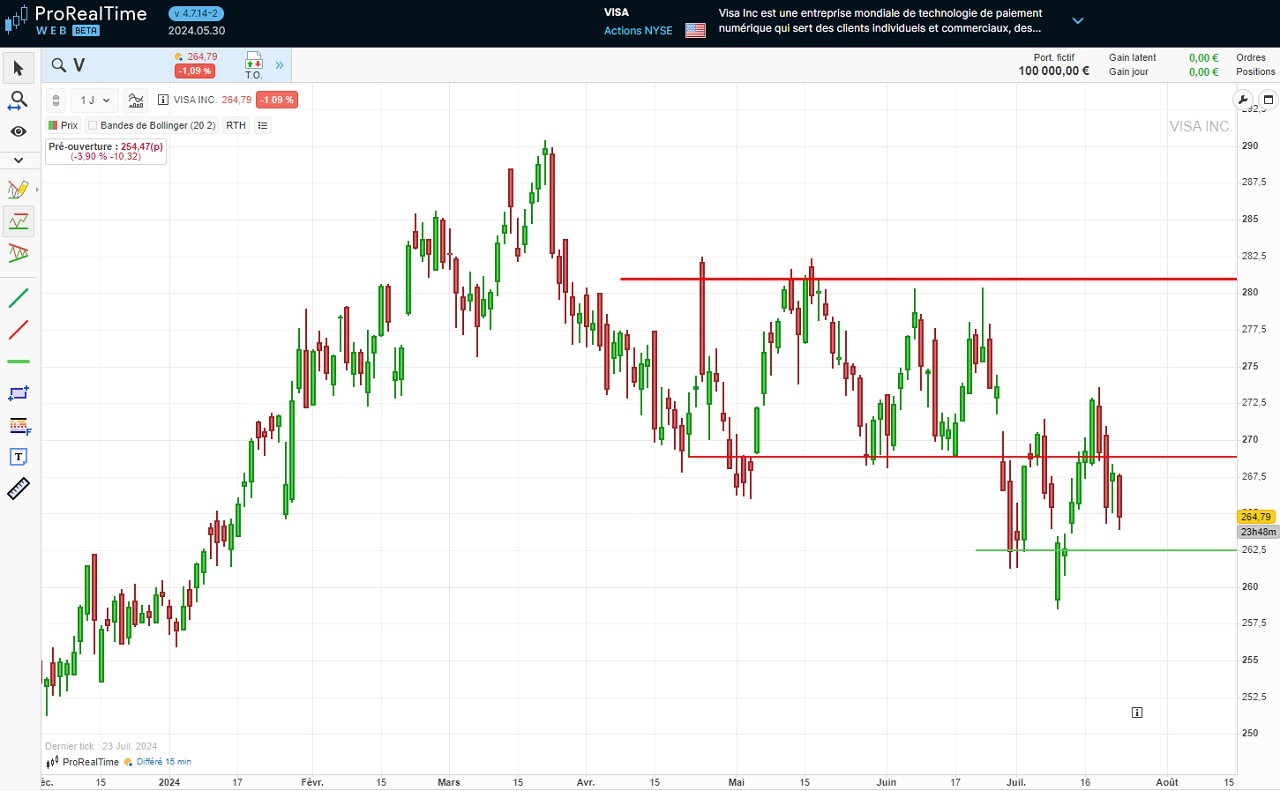This screenshot has width=1280, height=791.
Task: Click the scroll-lock icon left of 1 J
Action: pos(56,100)
